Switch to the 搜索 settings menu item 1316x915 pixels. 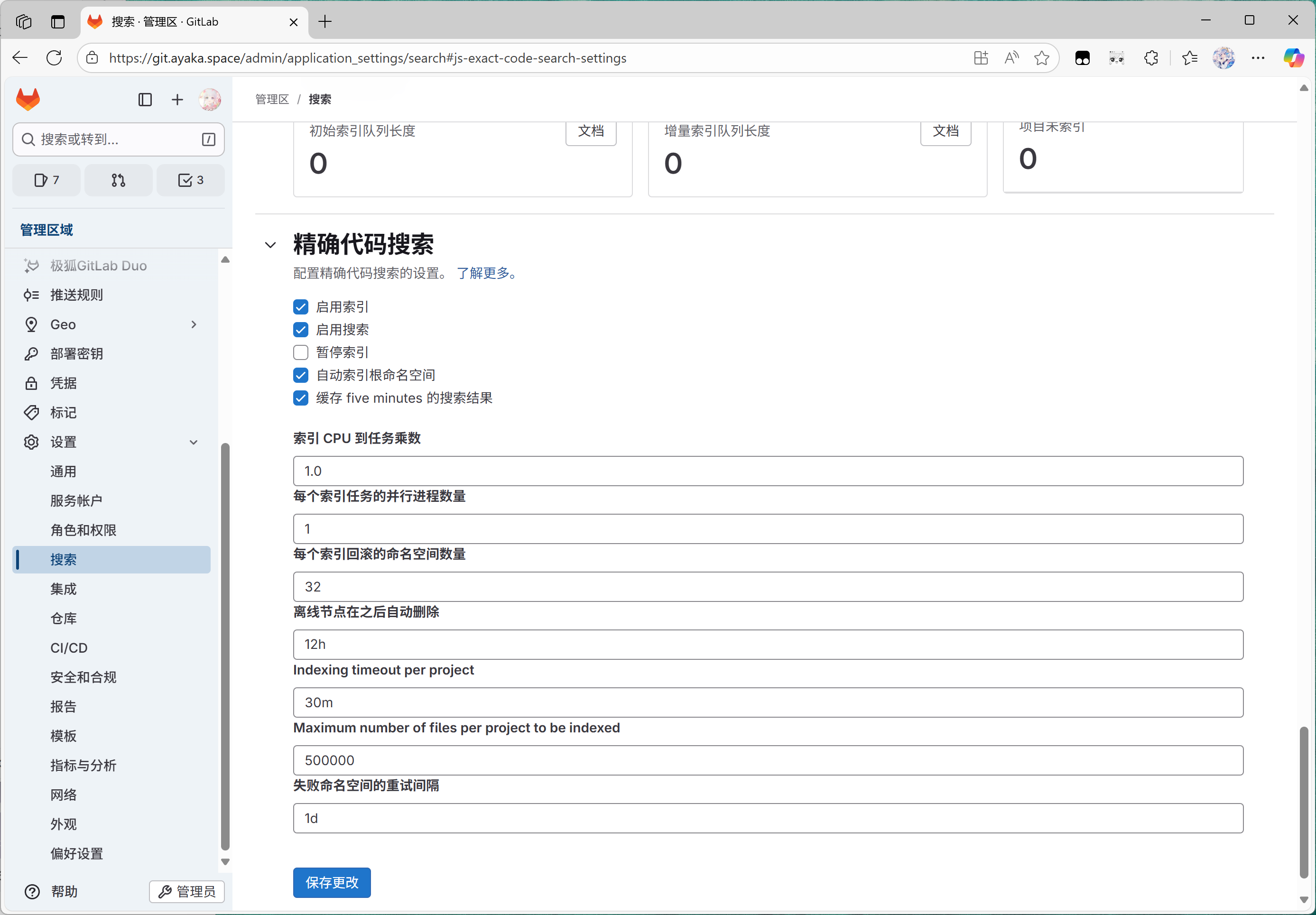point(63,560)
